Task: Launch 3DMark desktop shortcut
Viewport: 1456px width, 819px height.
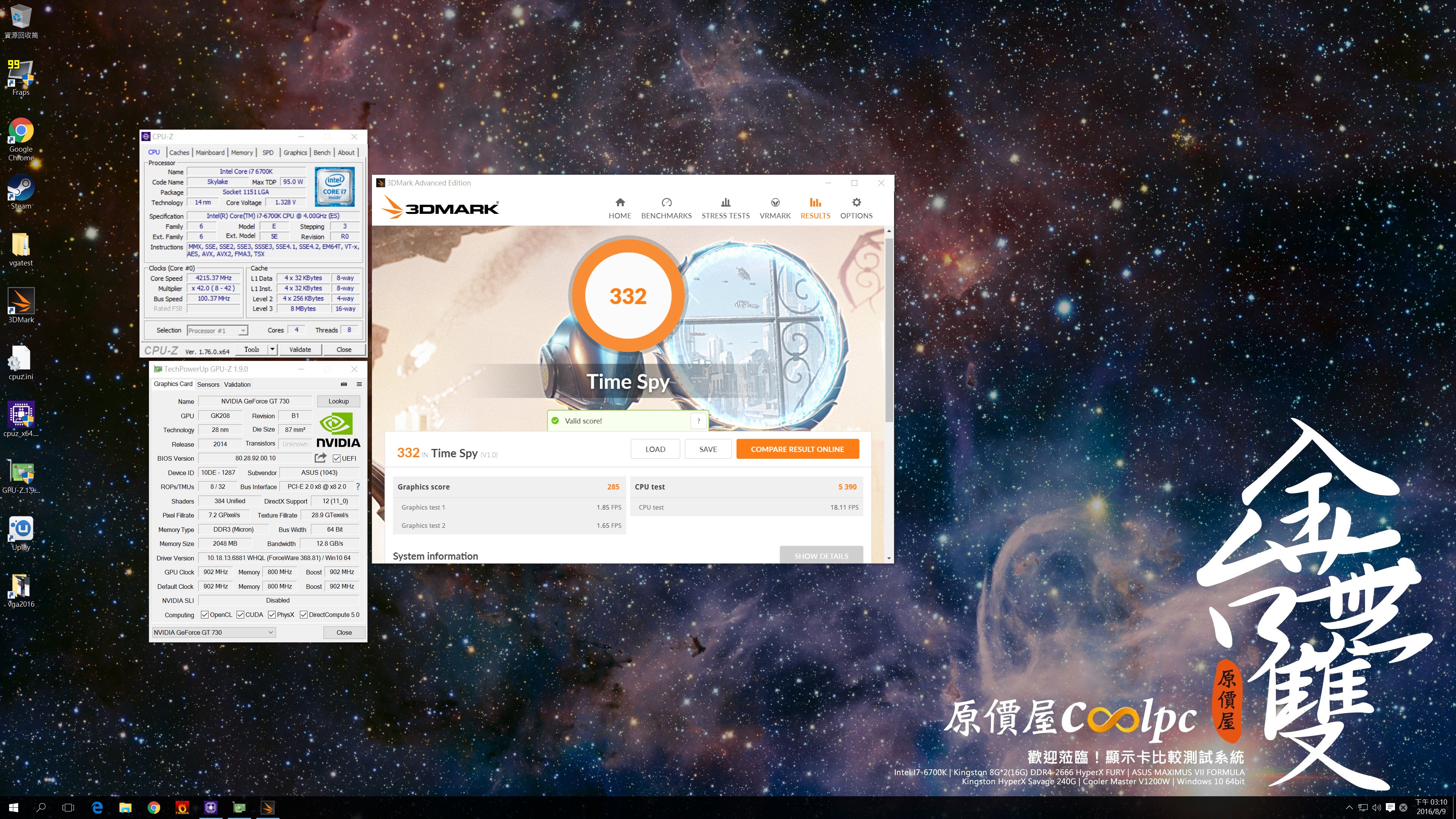Action: pos(21,306)
